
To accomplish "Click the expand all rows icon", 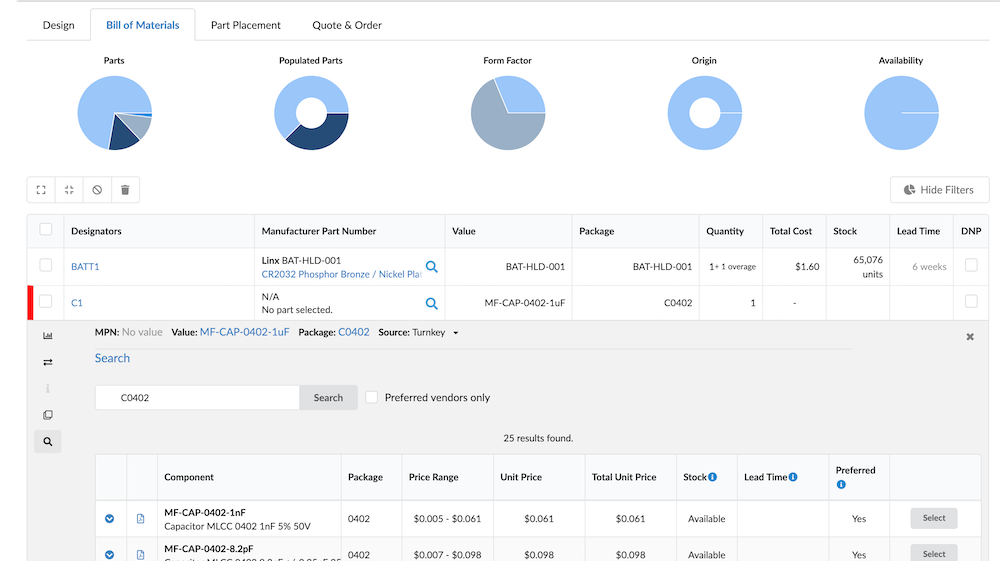I will (x=41, y=190).
